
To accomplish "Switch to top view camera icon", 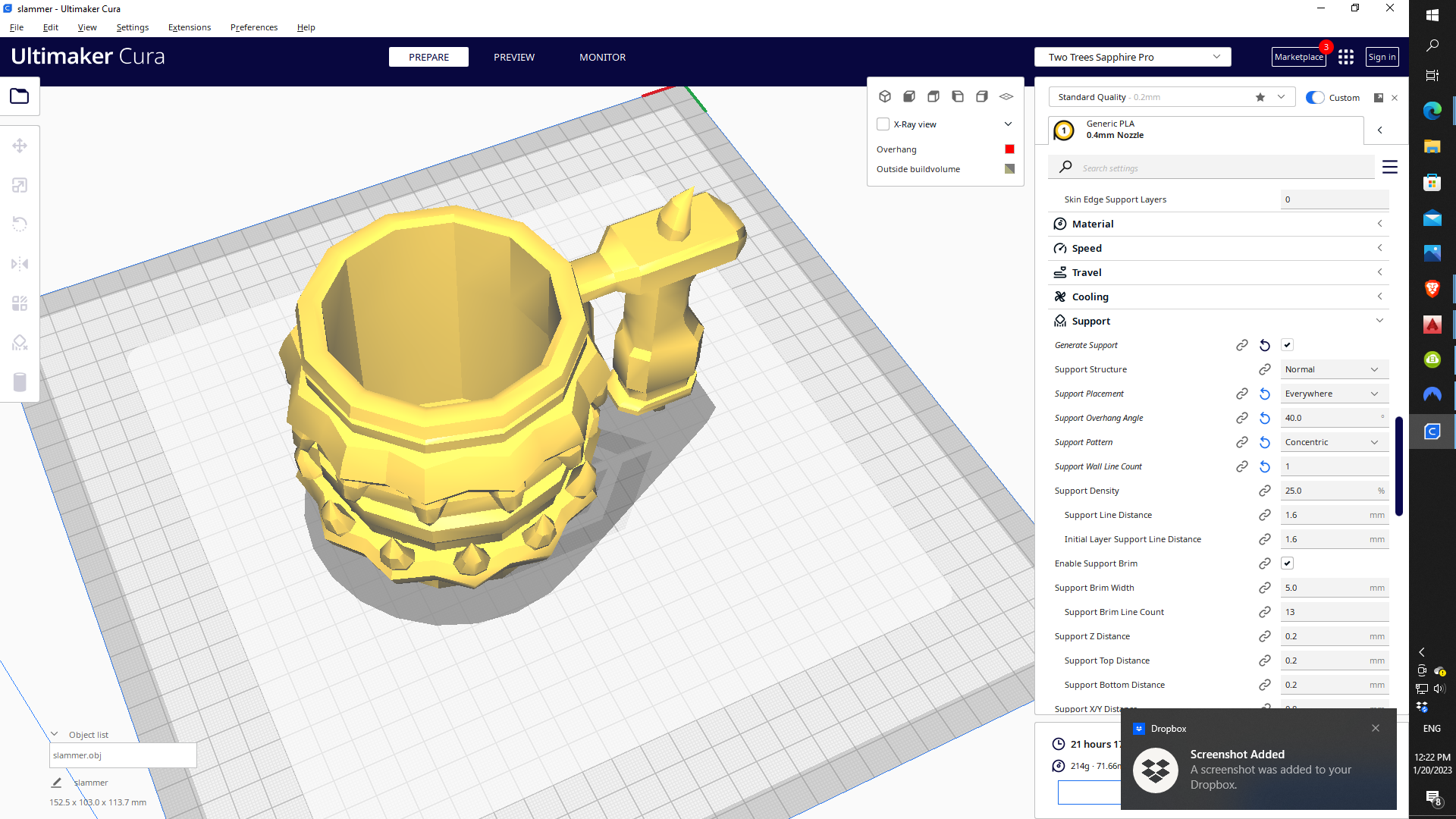I will (x=934, y=96).
